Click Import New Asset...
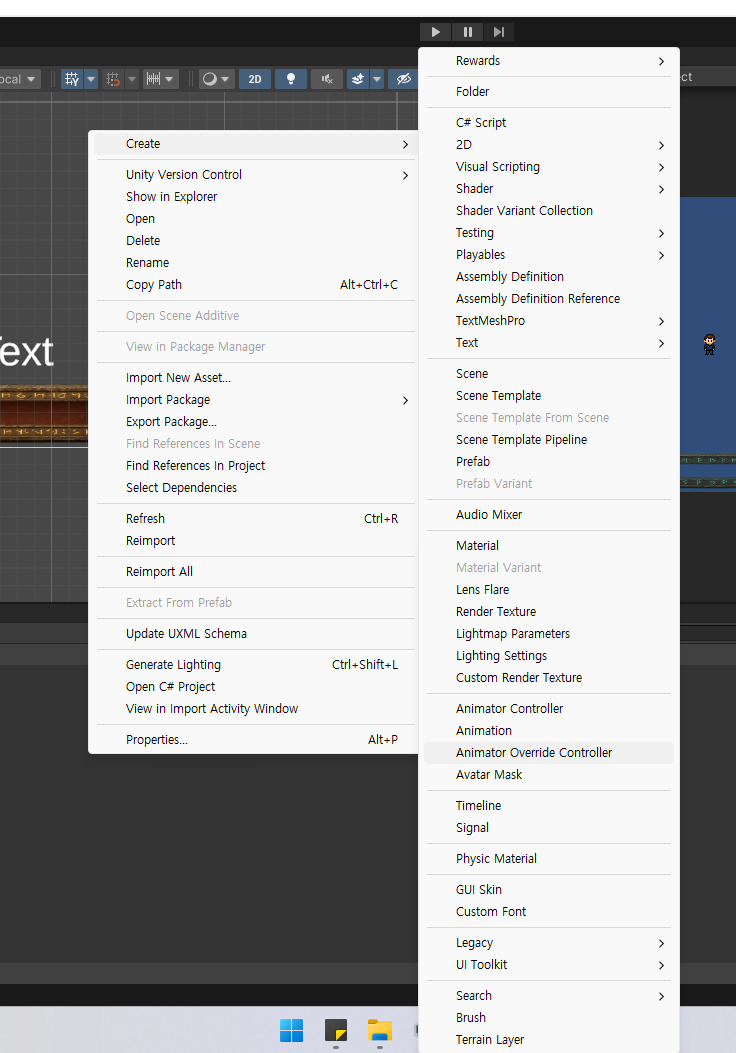The width and height of the screenshot is (736, 1053). tap(255, 377)
